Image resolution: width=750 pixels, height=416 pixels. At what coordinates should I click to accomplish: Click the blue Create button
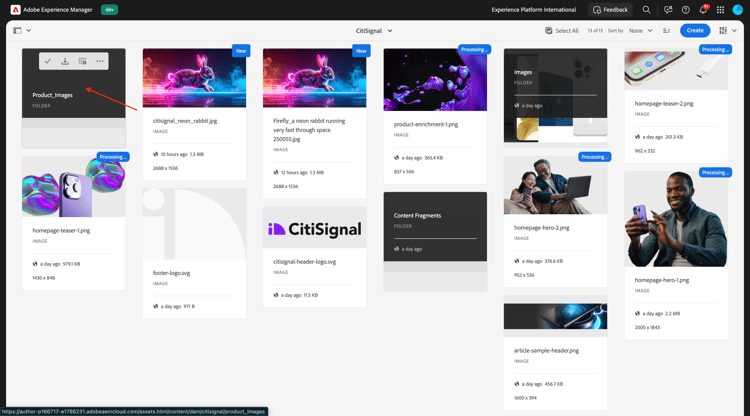(x=695, y=31)
